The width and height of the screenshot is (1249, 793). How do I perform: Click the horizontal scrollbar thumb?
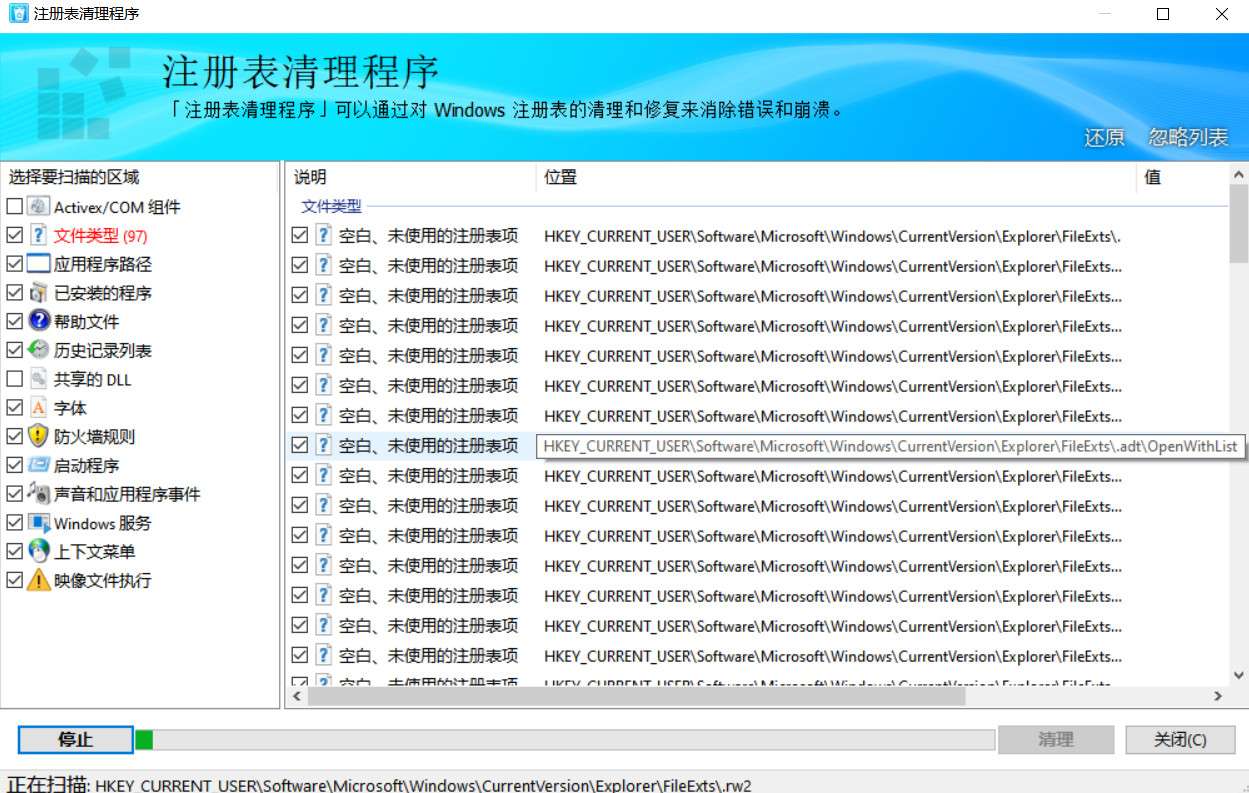636,696
